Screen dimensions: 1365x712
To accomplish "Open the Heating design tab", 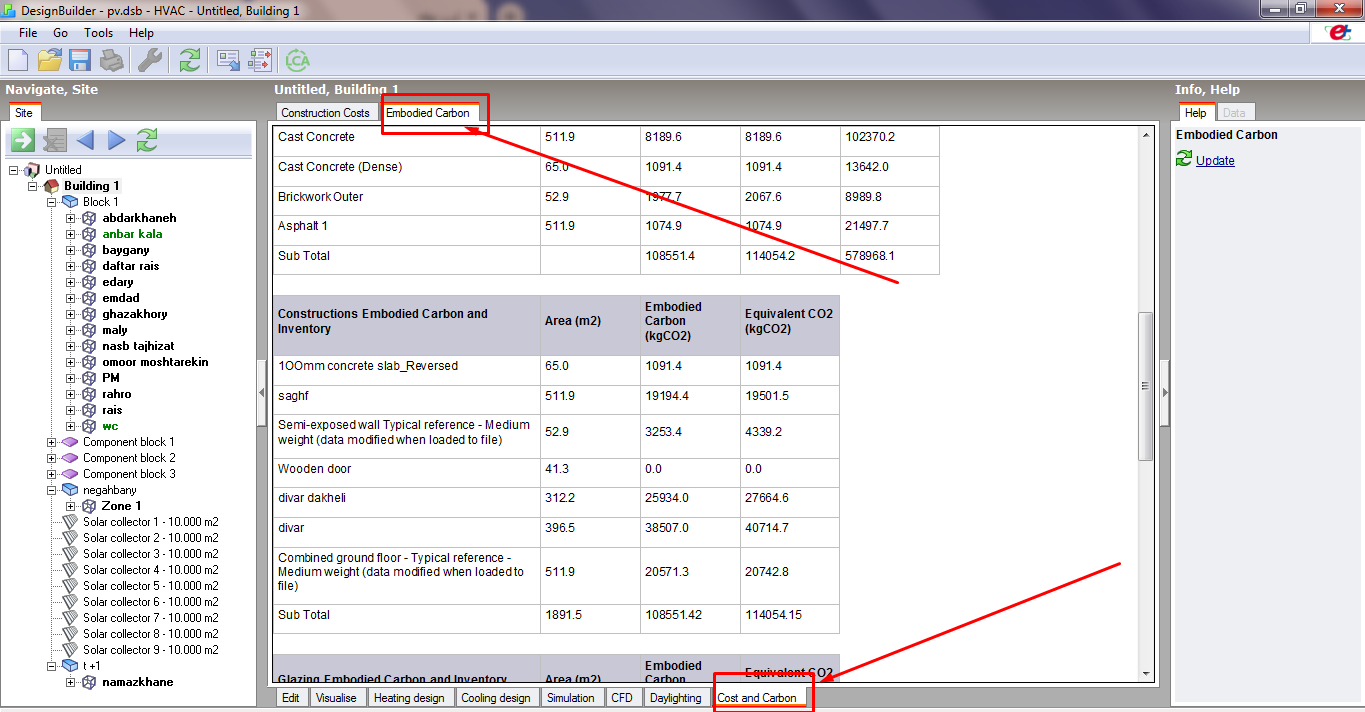I will tap(409, 698).
